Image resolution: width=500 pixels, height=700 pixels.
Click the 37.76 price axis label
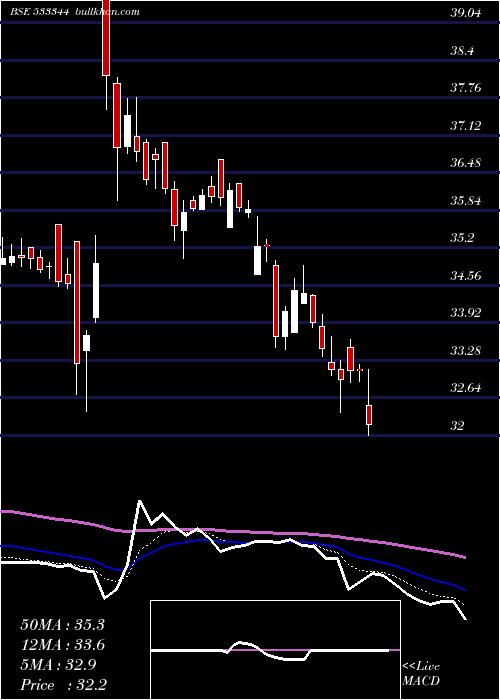(466, 88)
